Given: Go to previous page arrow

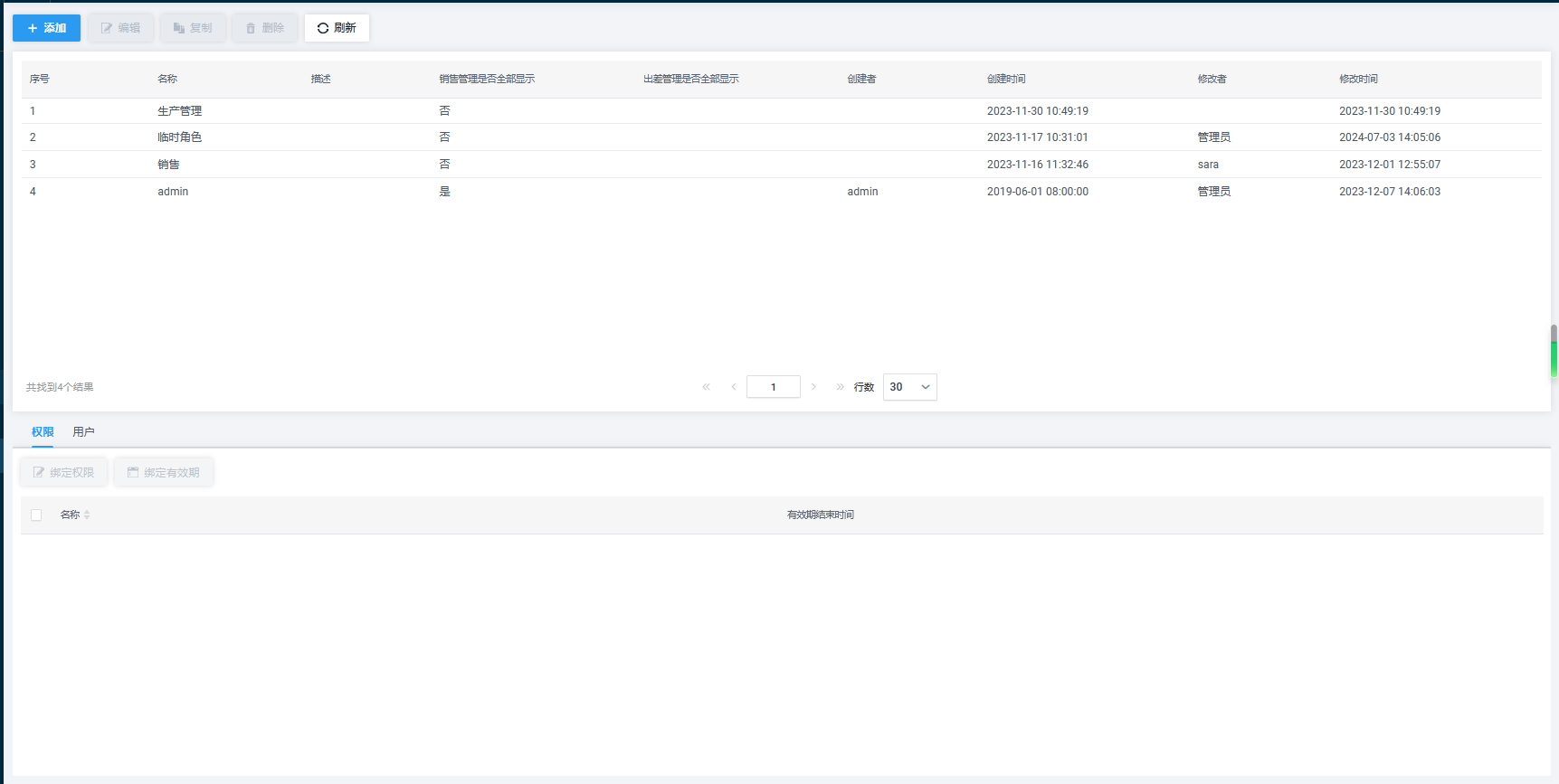Looking at the screenshot, I should (x=734, y=387).
